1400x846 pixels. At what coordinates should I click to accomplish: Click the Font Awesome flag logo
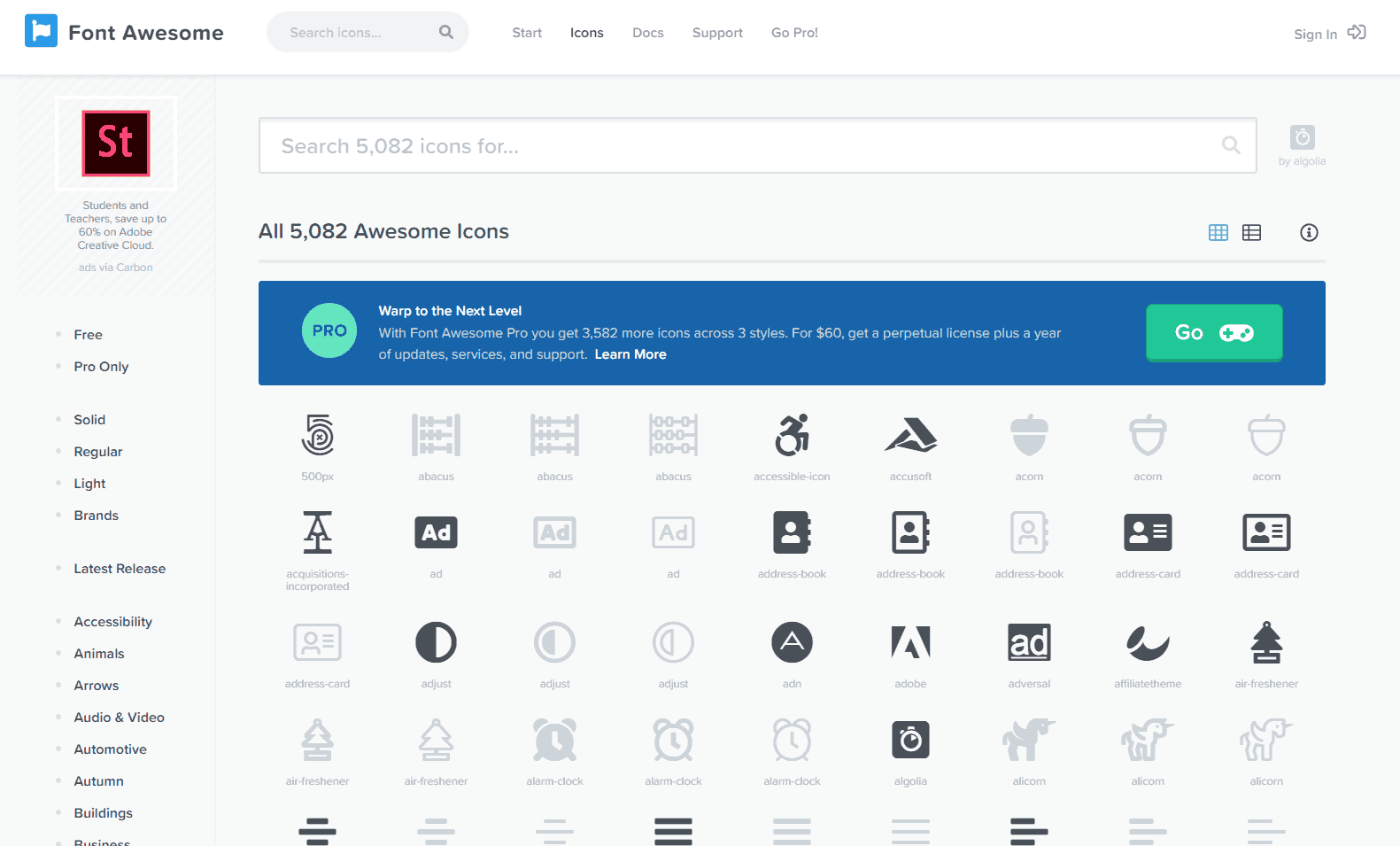(x=41, y=31)
